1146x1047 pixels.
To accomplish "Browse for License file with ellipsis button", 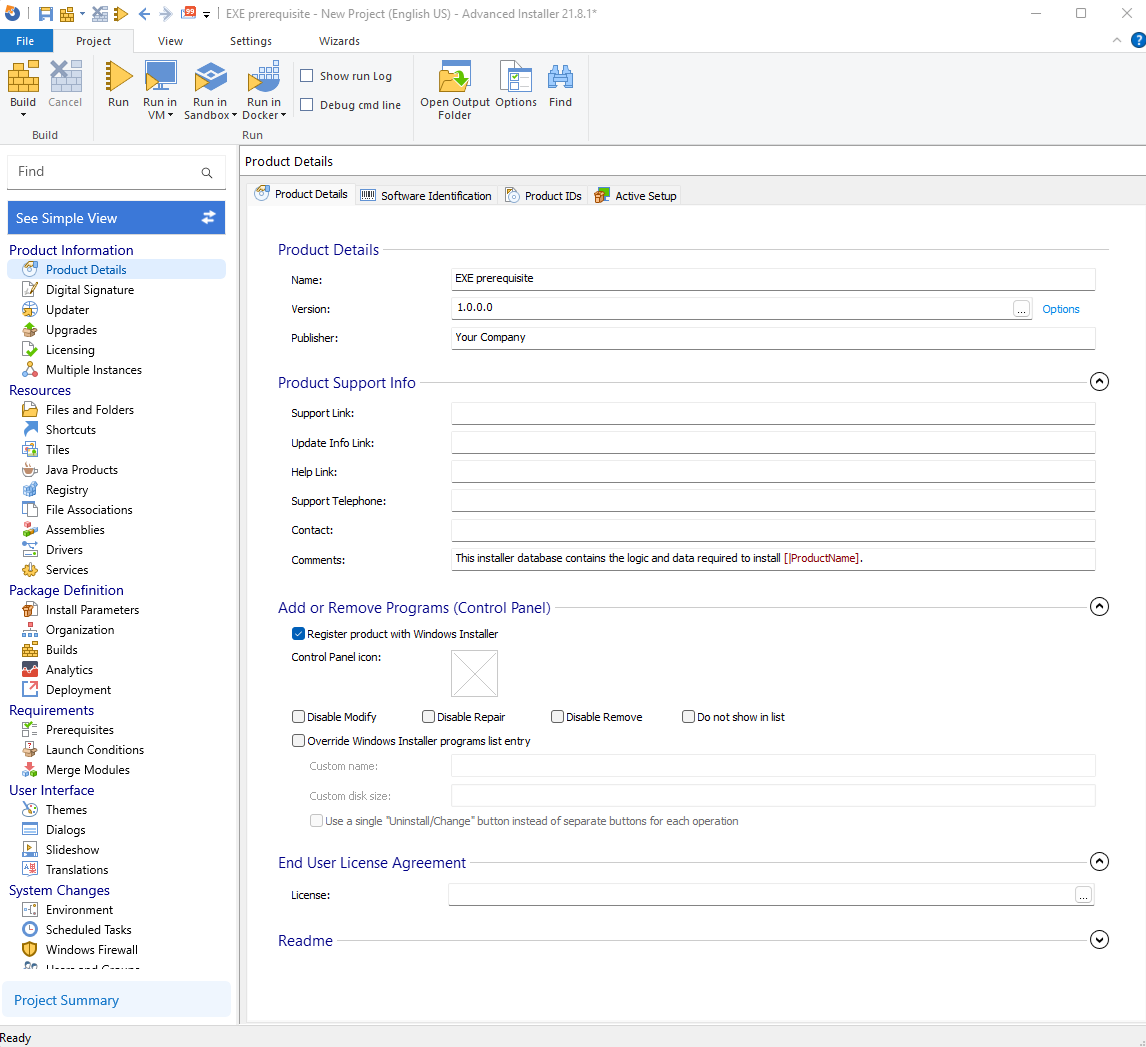I will [x=1083, y=894].
